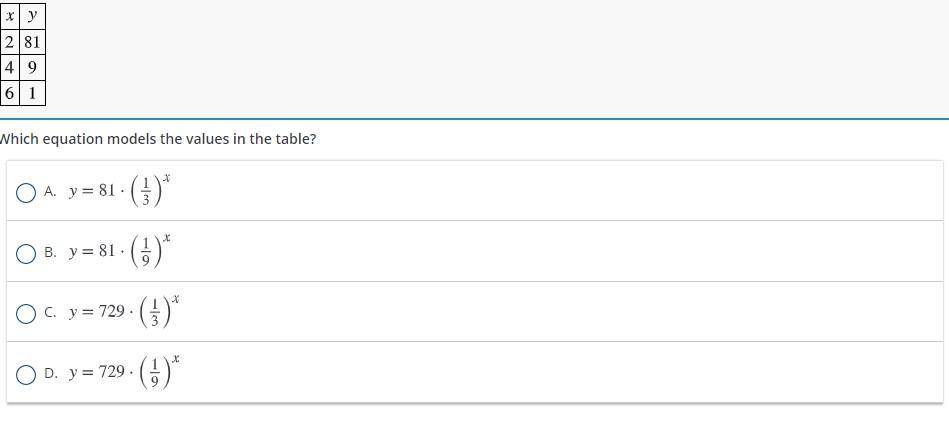Click the equation y = 81·(1/9)^x
Screen dimensions: 949x448
(x=120, y=252)
